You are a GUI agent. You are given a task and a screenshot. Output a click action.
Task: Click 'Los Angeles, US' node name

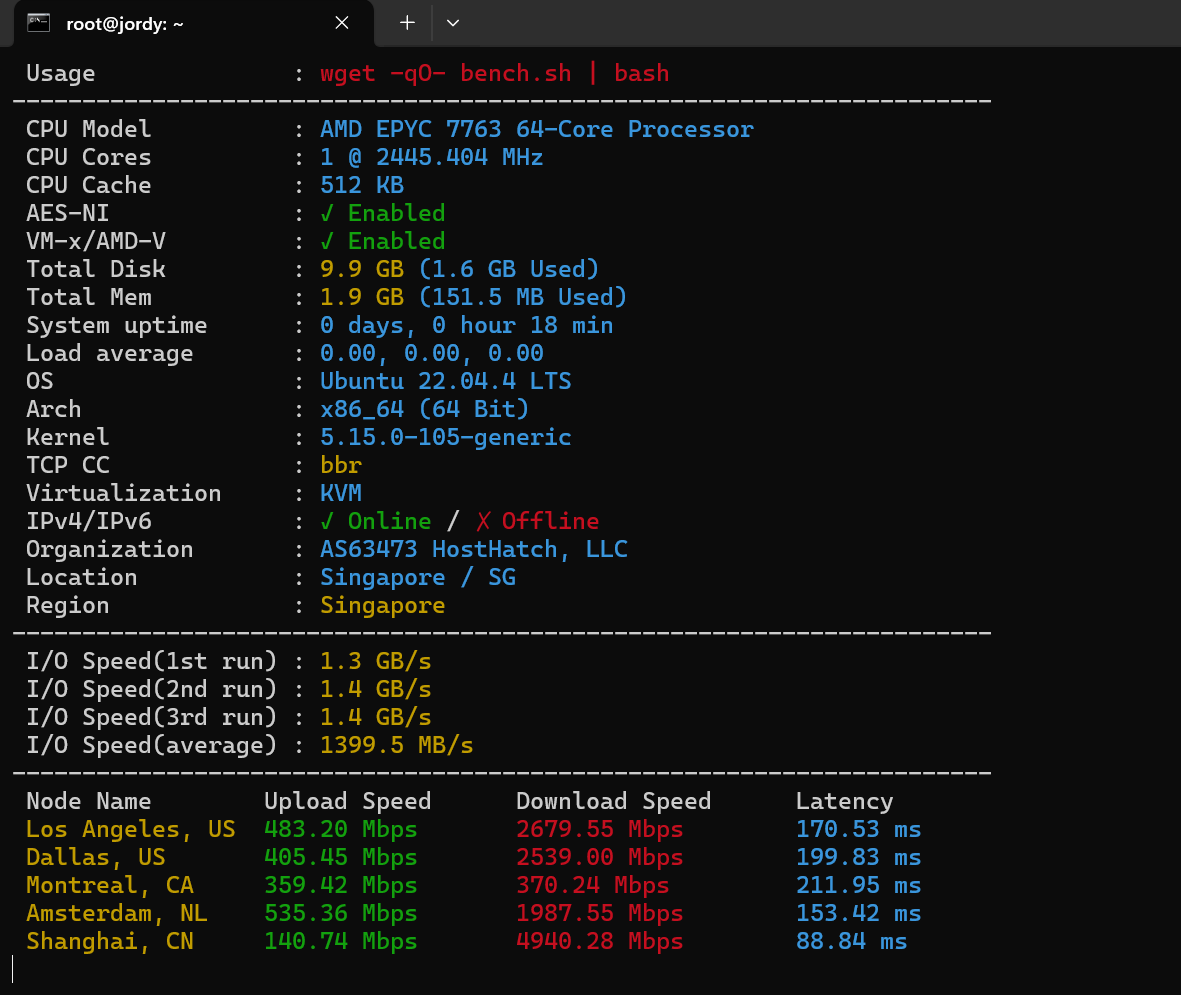[x=131, y=829]
